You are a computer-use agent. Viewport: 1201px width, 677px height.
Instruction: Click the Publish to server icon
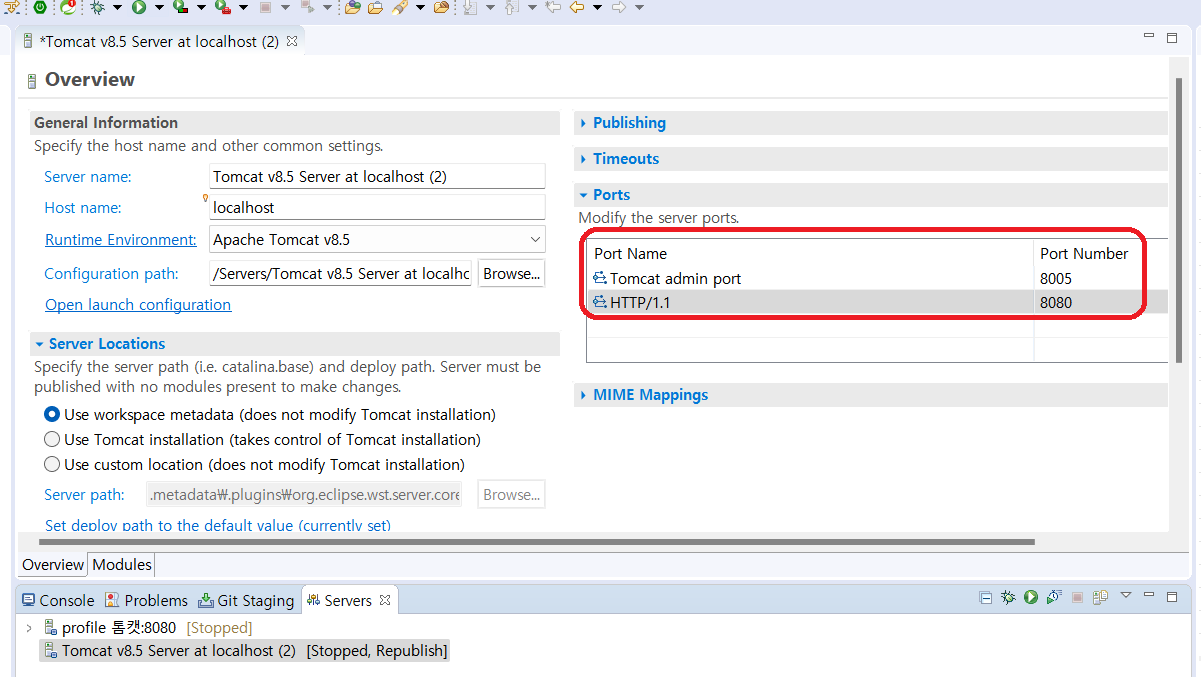coord(1100,597)
